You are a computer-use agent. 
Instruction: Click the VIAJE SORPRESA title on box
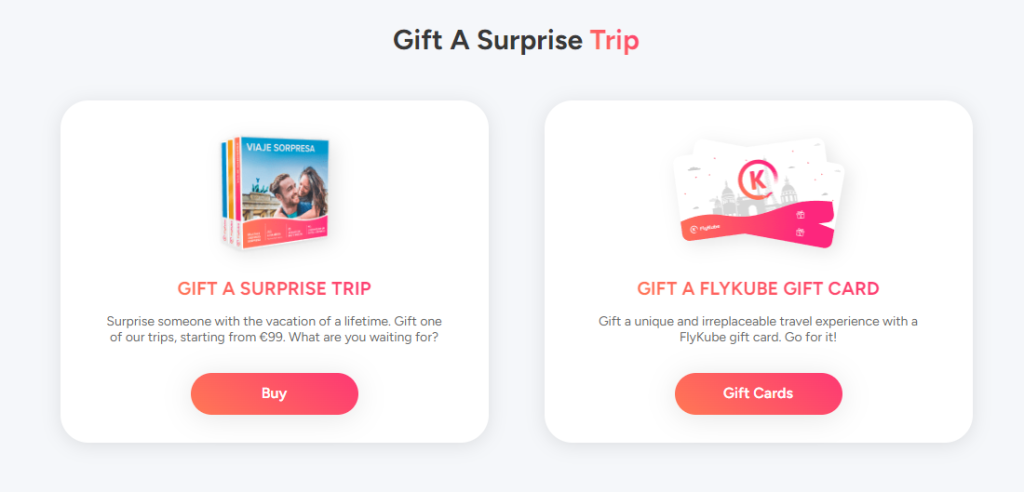coord(280,148)
